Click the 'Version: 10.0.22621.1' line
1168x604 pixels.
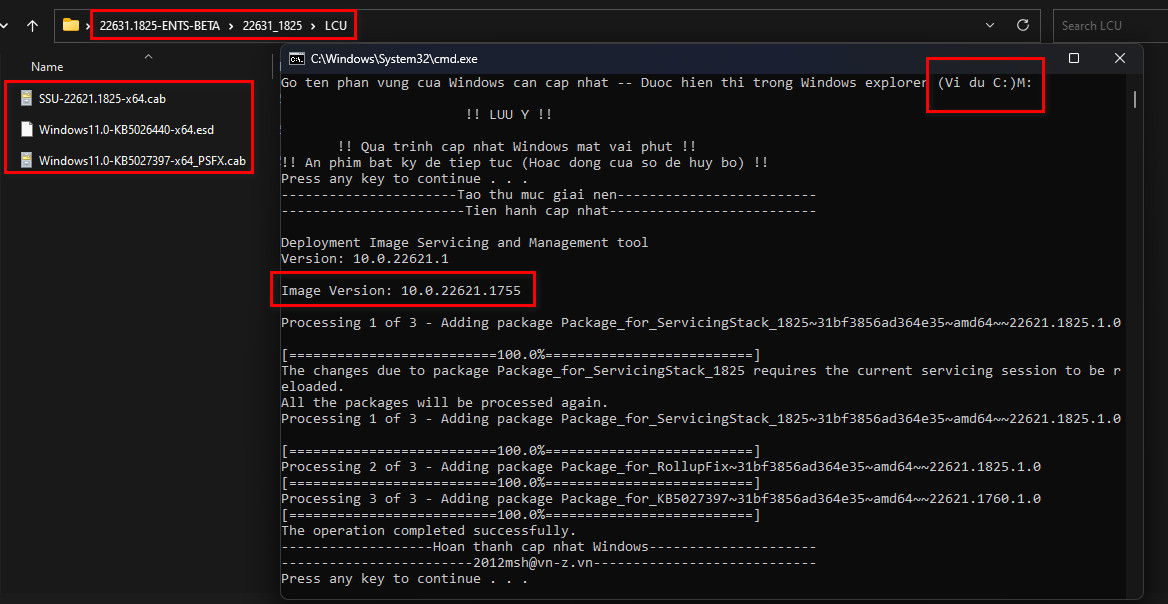pyautogui.click(x=364, y=258)
